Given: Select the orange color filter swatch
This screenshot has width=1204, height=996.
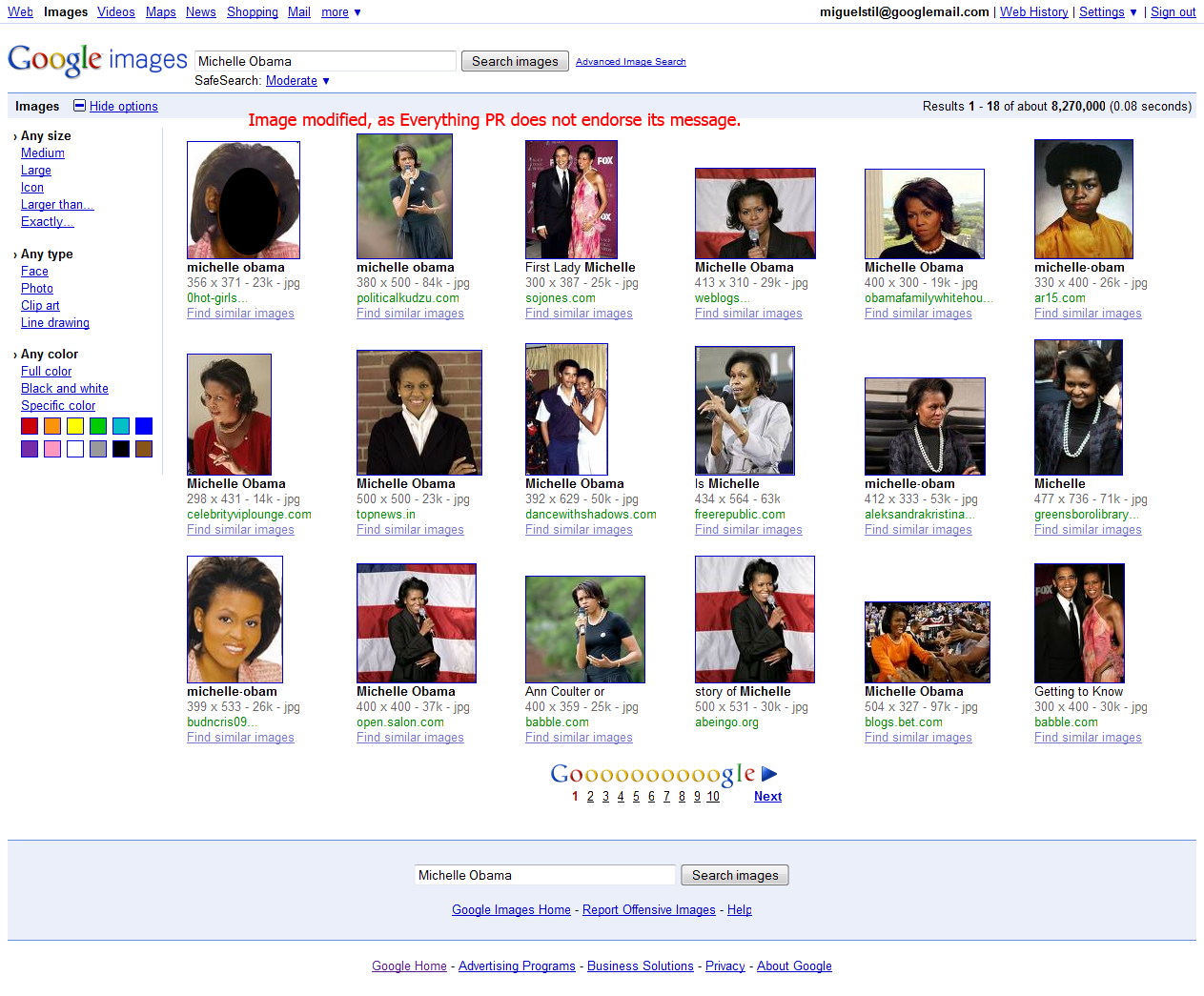Looking at the screenshot, I should coord(52,426).
